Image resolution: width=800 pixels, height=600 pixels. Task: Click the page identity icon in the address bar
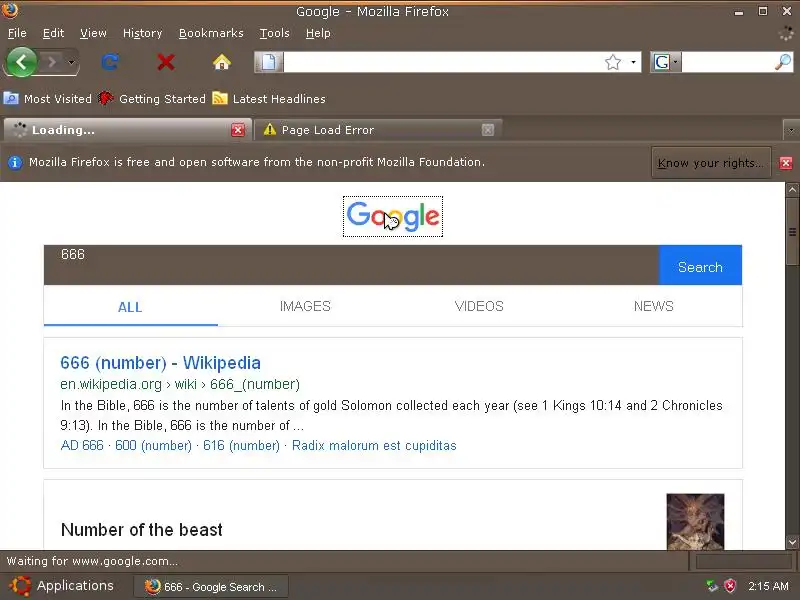coord(269,62)
